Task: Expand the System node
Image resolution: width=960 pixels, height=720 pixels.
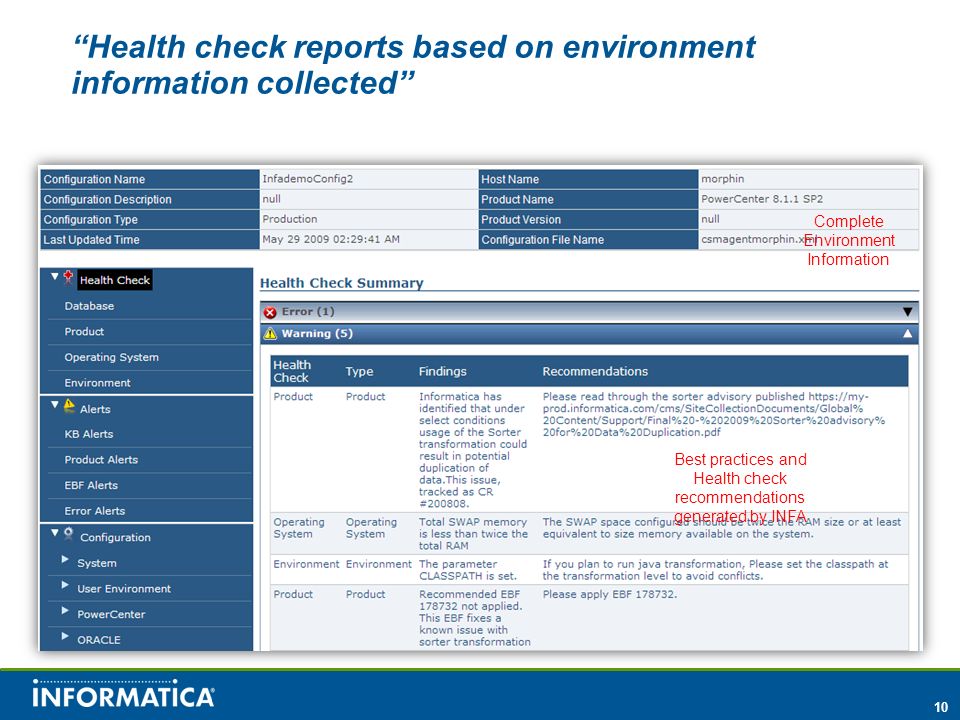Action: pos(65,560)
